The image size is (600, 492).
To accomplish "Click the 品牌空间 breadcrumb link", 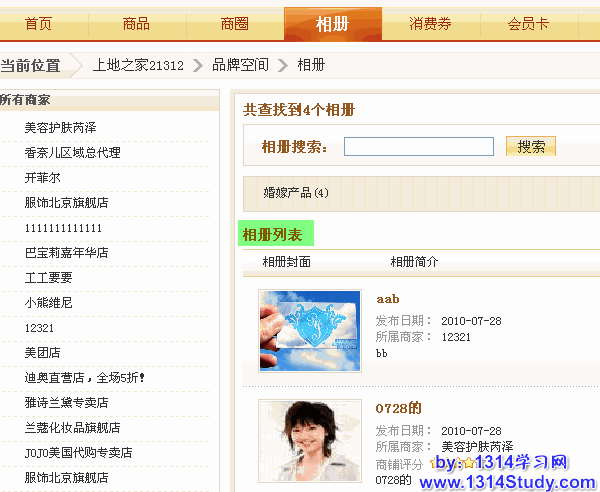I will point(240,65).
